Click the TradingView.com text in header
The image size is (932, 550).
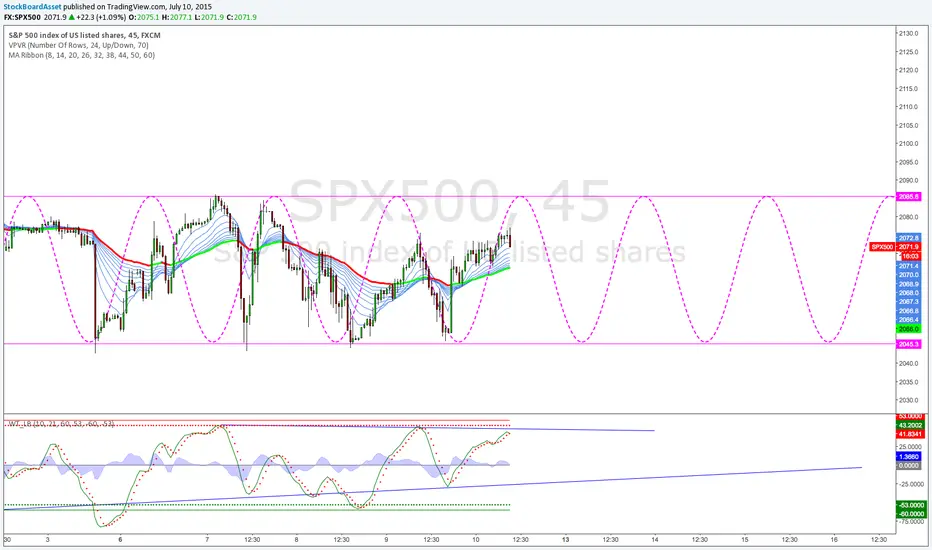click(x=136, y=7)
